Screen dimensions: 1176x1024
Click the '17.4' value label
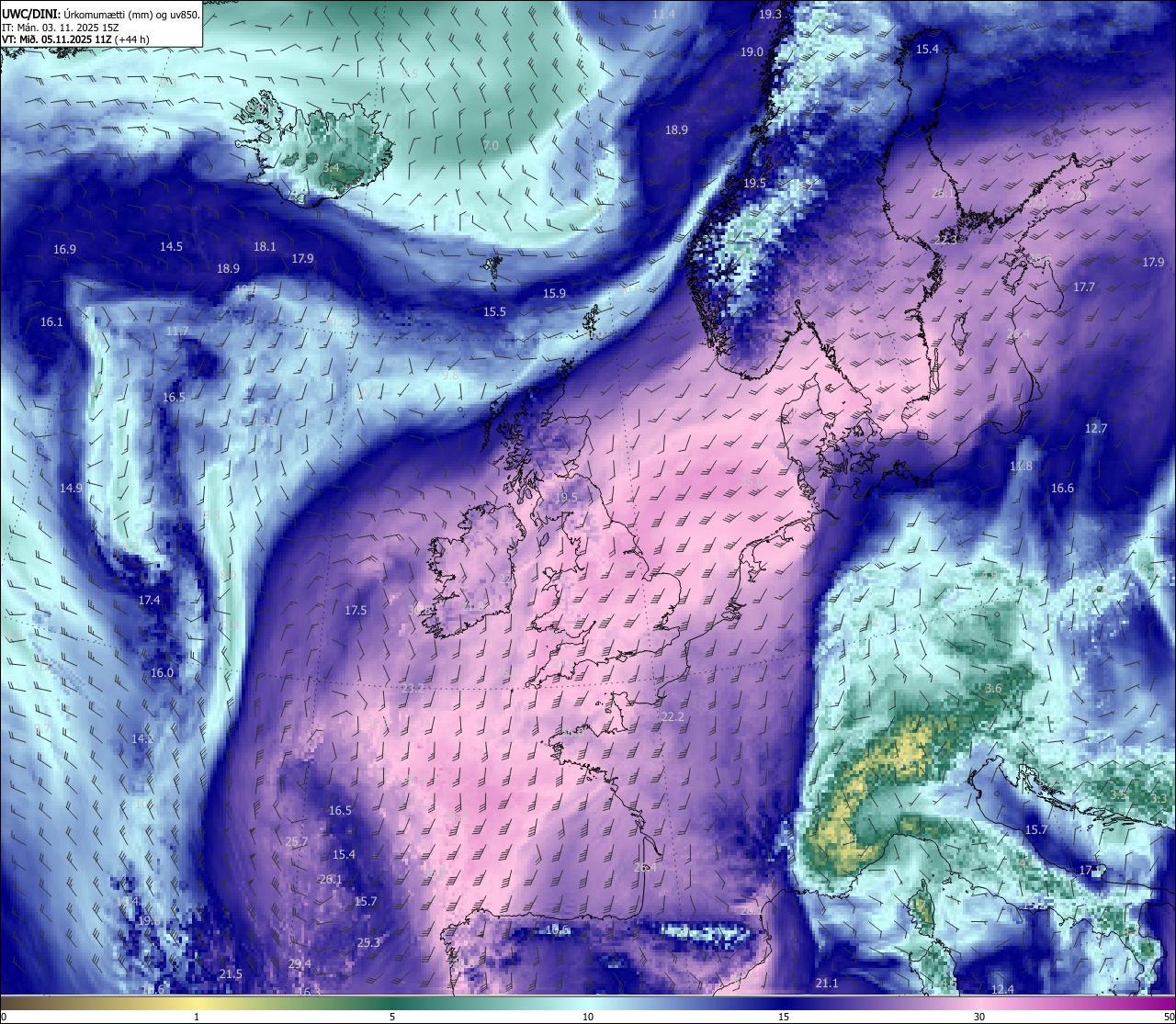click(149, 601)
